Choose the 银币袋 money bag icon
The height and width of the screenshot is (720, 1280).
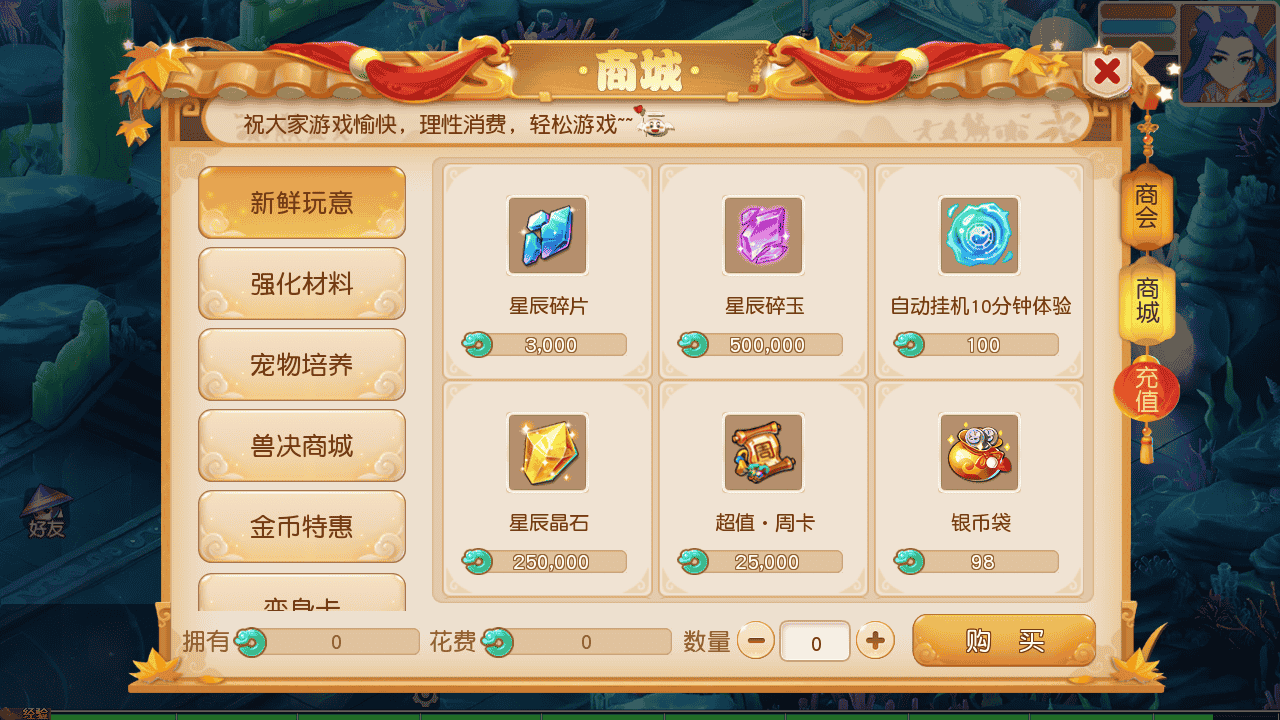[x=979, y=452]
